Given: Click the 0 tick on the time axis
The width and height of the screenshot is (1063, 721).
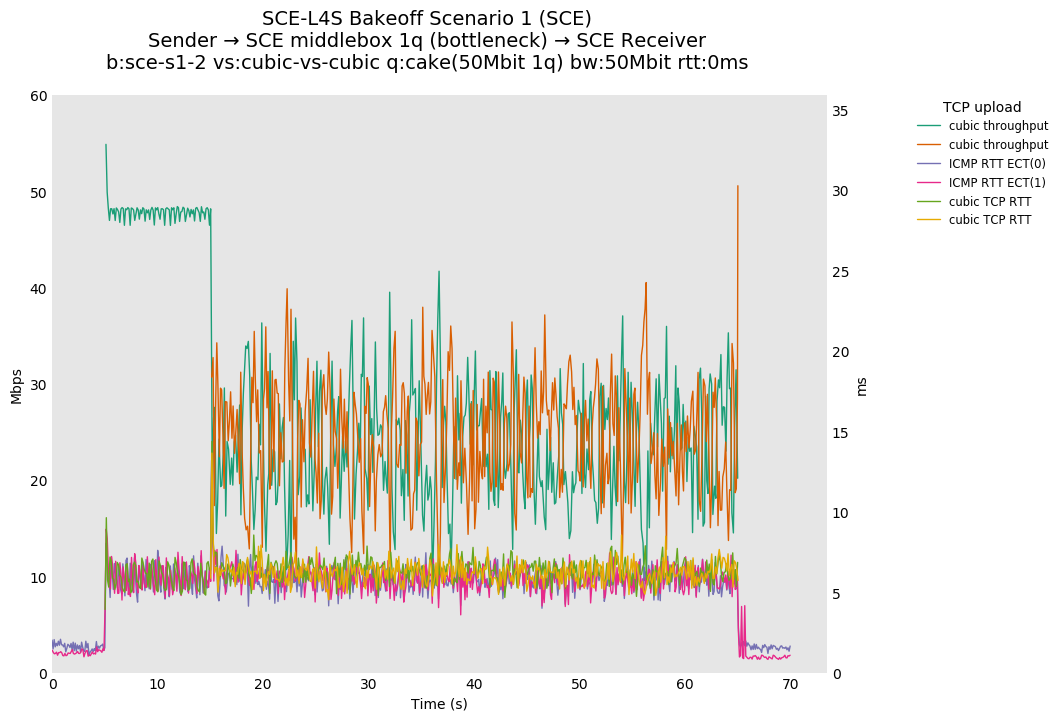Looking at the screenshot, I should [x=53, y=685].
